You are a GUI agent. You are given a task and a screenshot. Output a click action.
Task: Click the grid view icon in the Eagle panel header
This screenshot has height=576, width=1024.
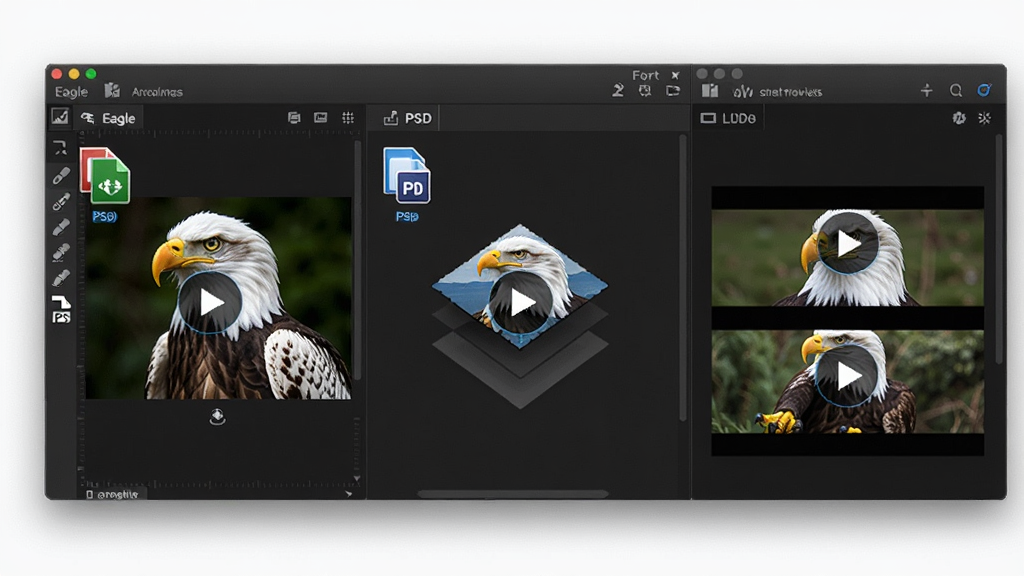[x=348, y=118]
